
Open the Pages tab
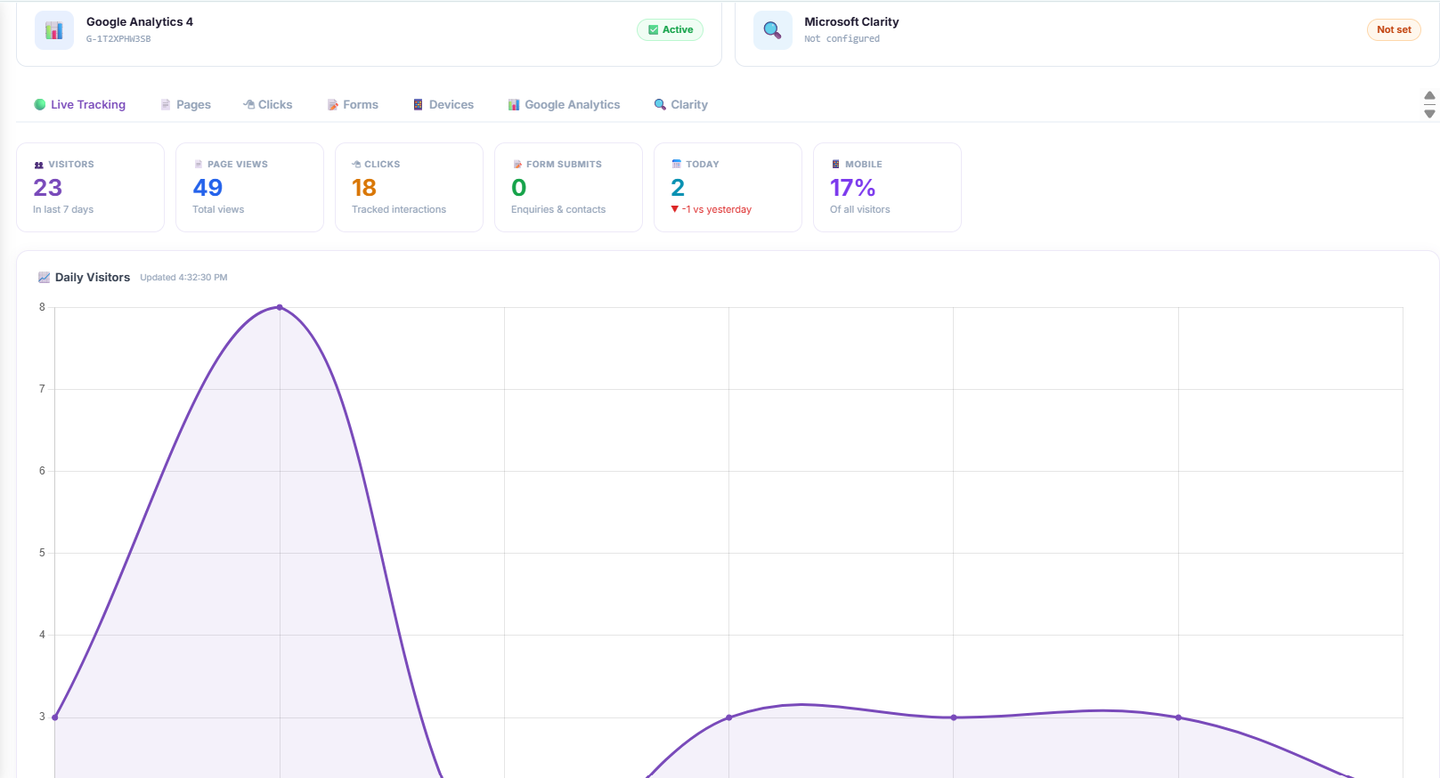[186, 104]
